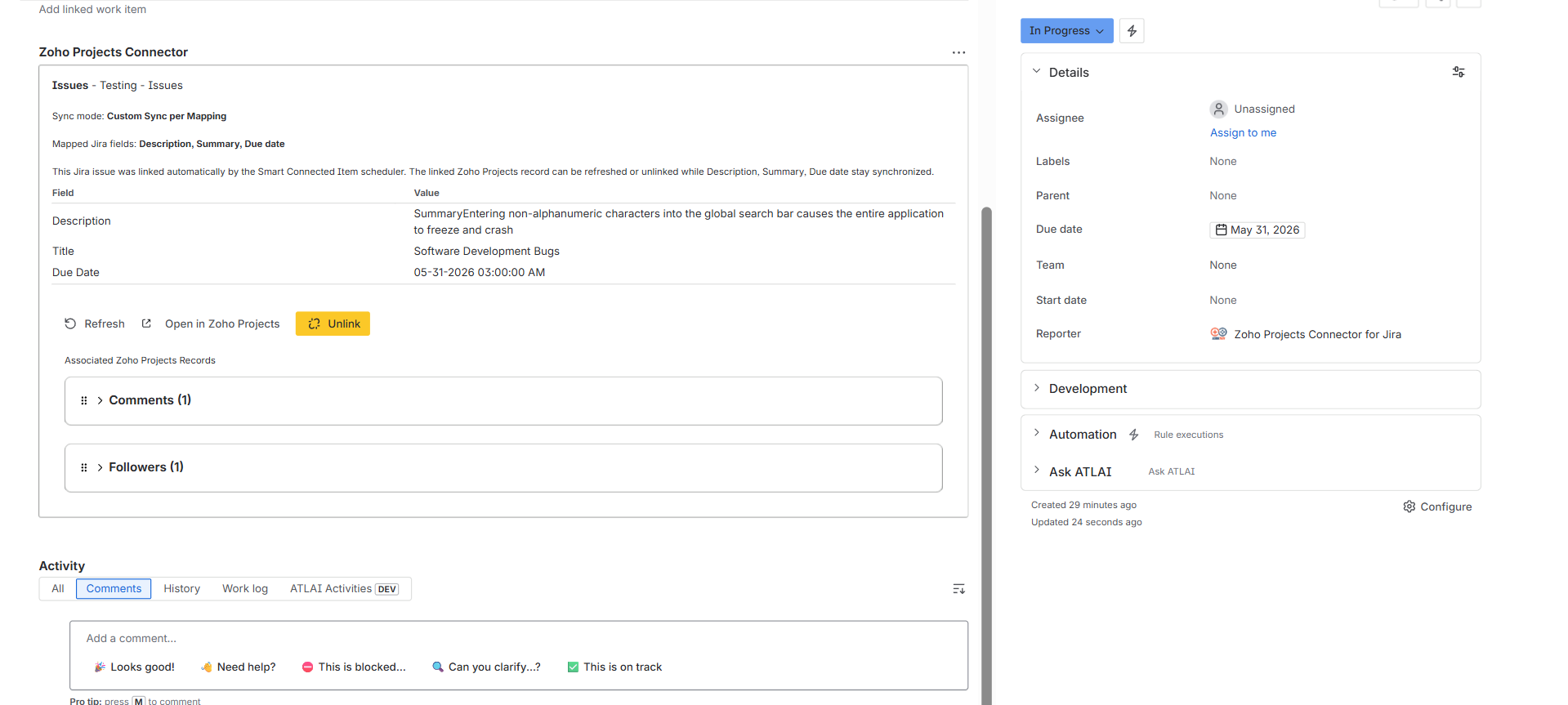Image resolution: width=1568 pixels, height=705 pixels.
Task: Click Refresh to reload the linked record
Action: (95, 323)
